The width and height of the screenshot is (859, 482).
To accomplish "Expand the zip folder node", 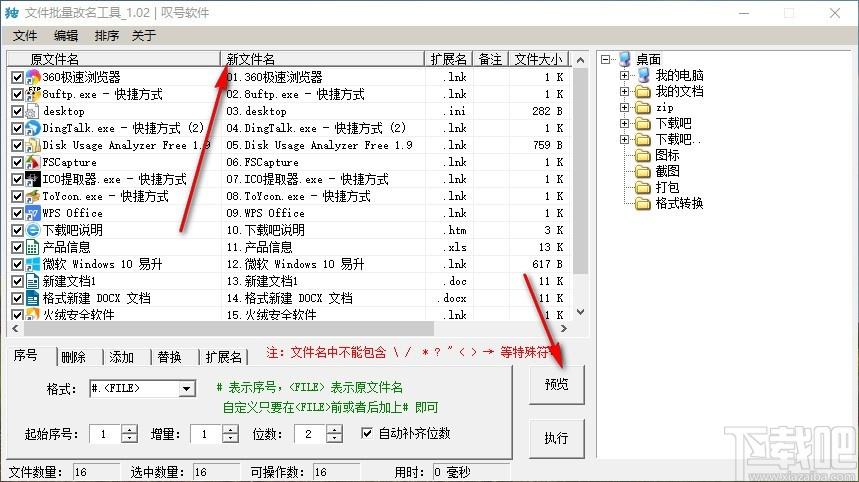I will [625, 107].
